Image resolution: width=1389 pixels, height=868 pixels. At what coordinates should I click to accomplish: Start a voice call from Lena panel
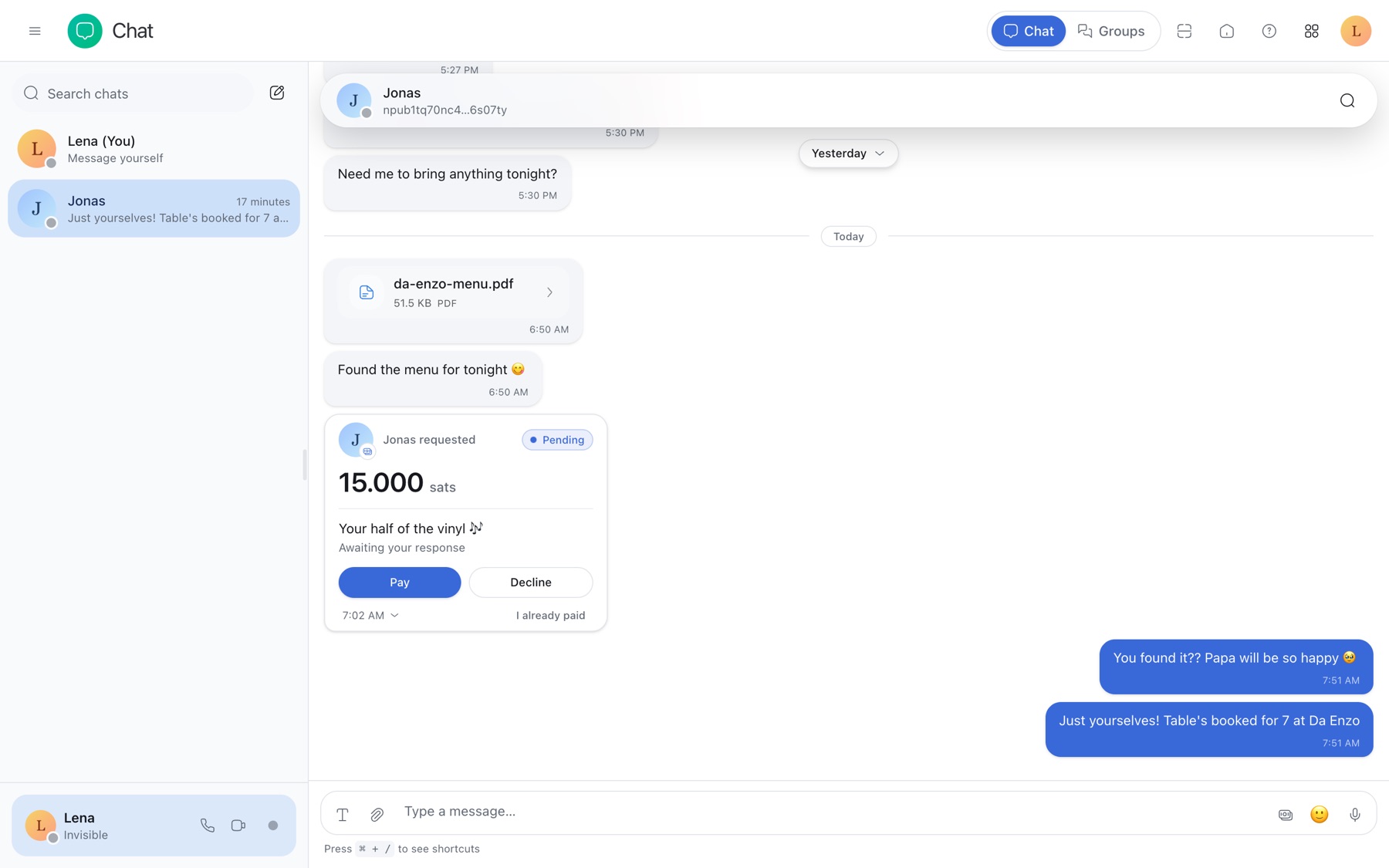[x=208, y=826]
